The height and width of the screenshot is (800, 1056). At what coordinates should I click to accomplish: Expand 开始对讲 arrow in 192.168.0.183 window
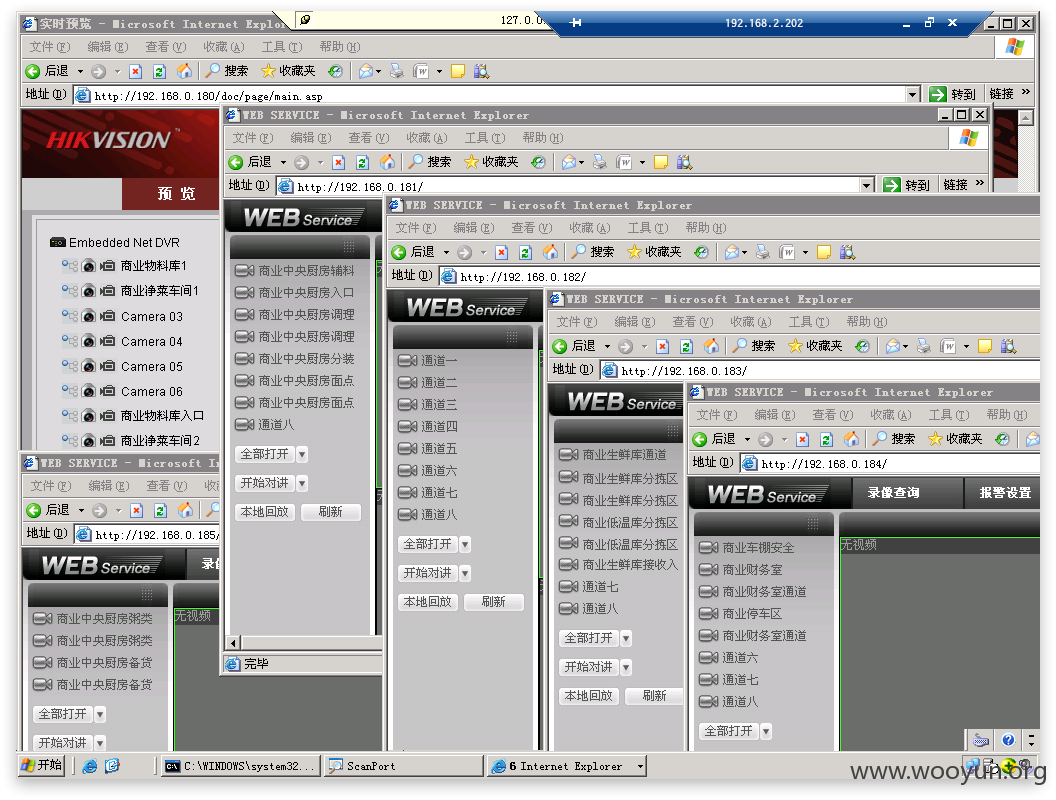pyautogui.click(x=626, y=667)
